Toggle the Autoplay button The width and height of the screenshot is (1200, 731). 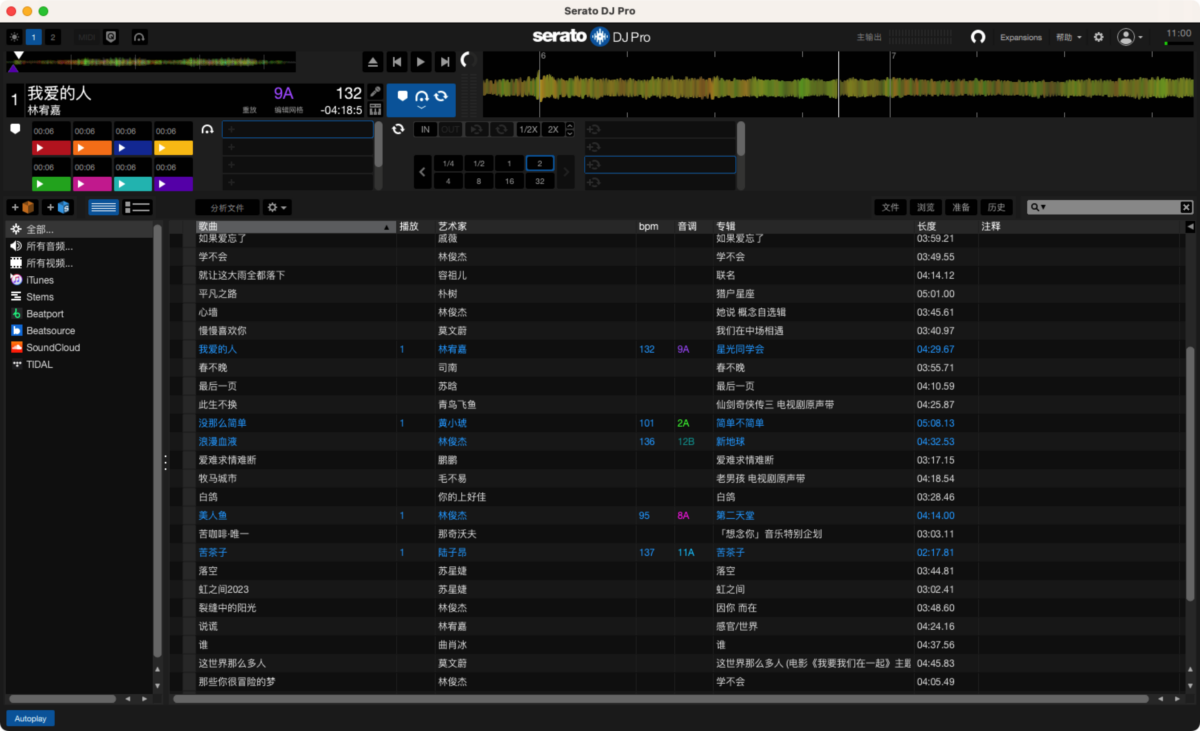pos(31,718)
